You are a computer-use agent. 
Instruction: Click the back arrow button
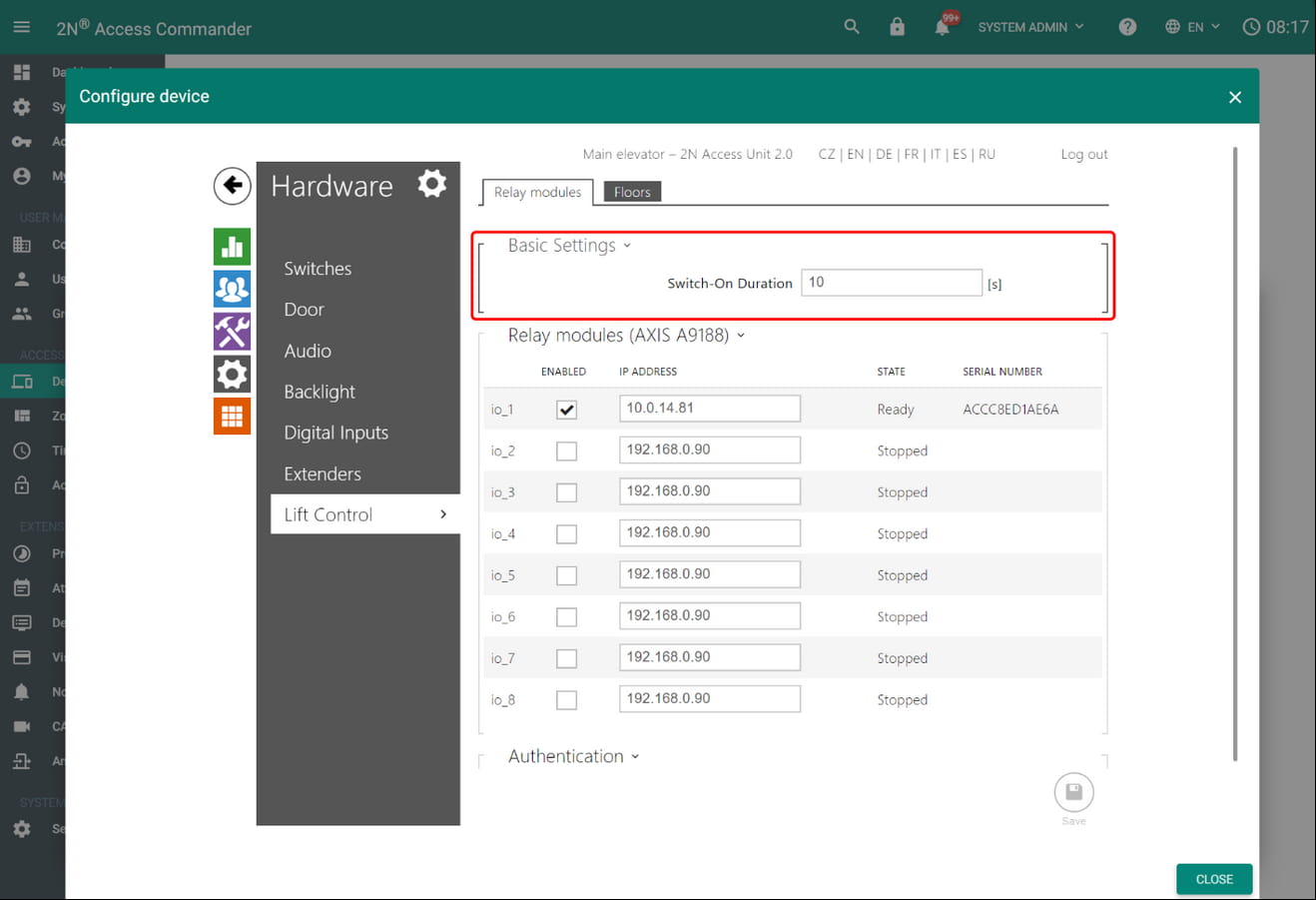[232, 185]
